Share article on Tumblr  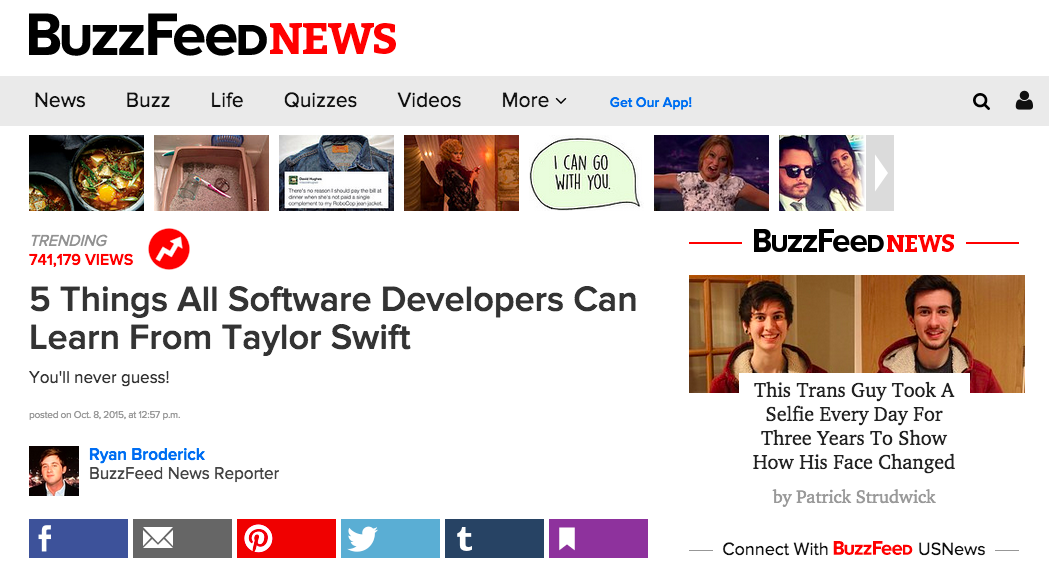pyautogui.click(x=494, y=538)
